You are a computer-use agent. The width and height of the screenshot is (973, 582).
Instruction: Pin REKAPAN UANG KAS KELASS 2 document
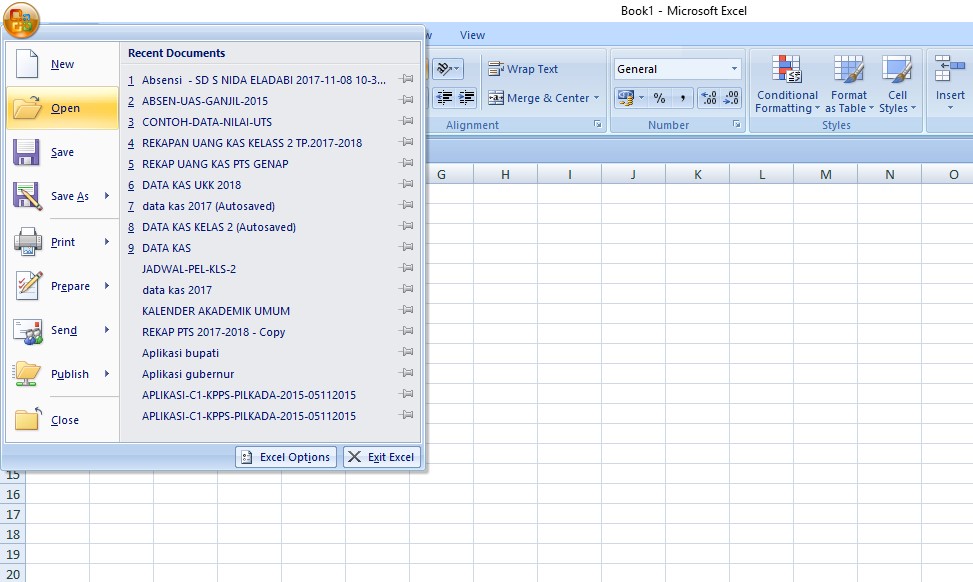pos(406,142)
